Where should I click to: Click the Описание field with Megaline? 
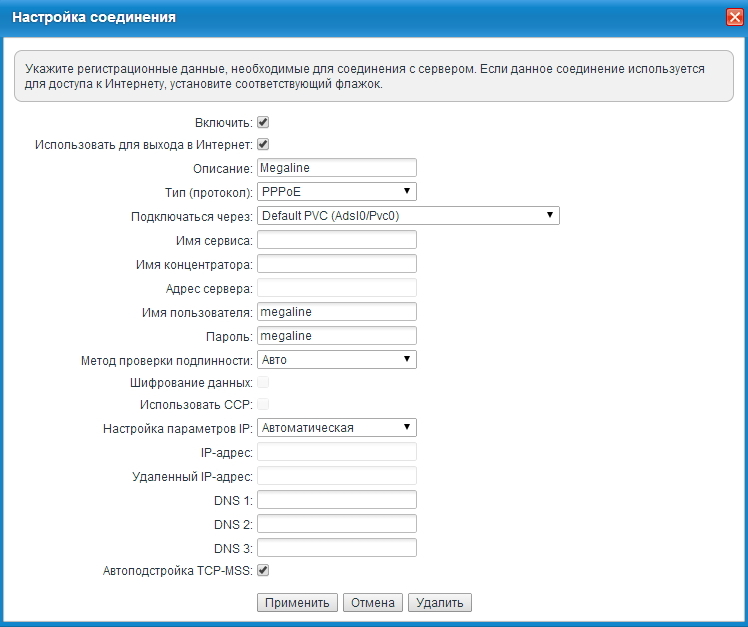[x=336, y=168]
